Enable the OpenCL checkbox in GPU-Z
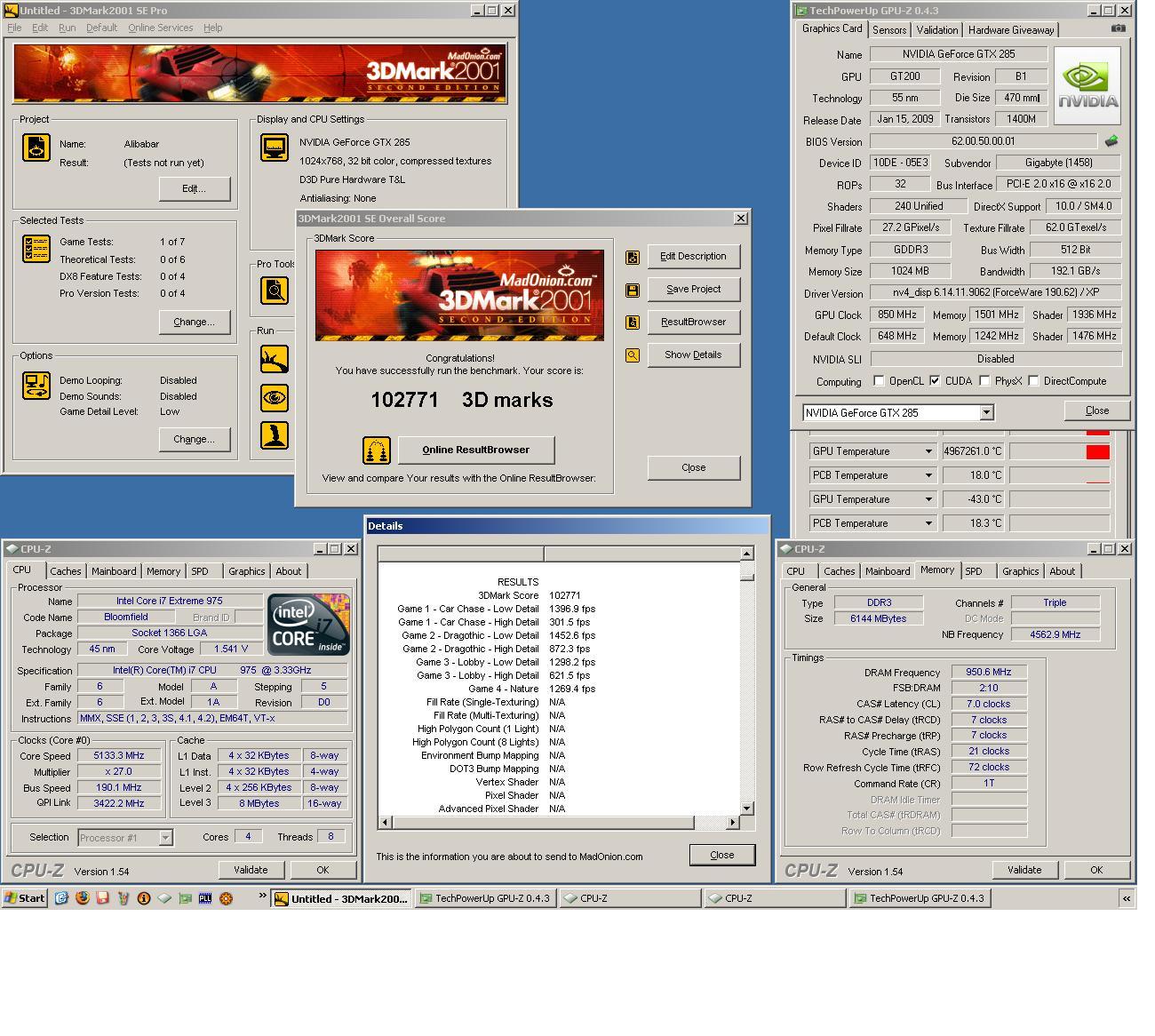This screenshot has width=1155, height=1036. pos(879,381)
